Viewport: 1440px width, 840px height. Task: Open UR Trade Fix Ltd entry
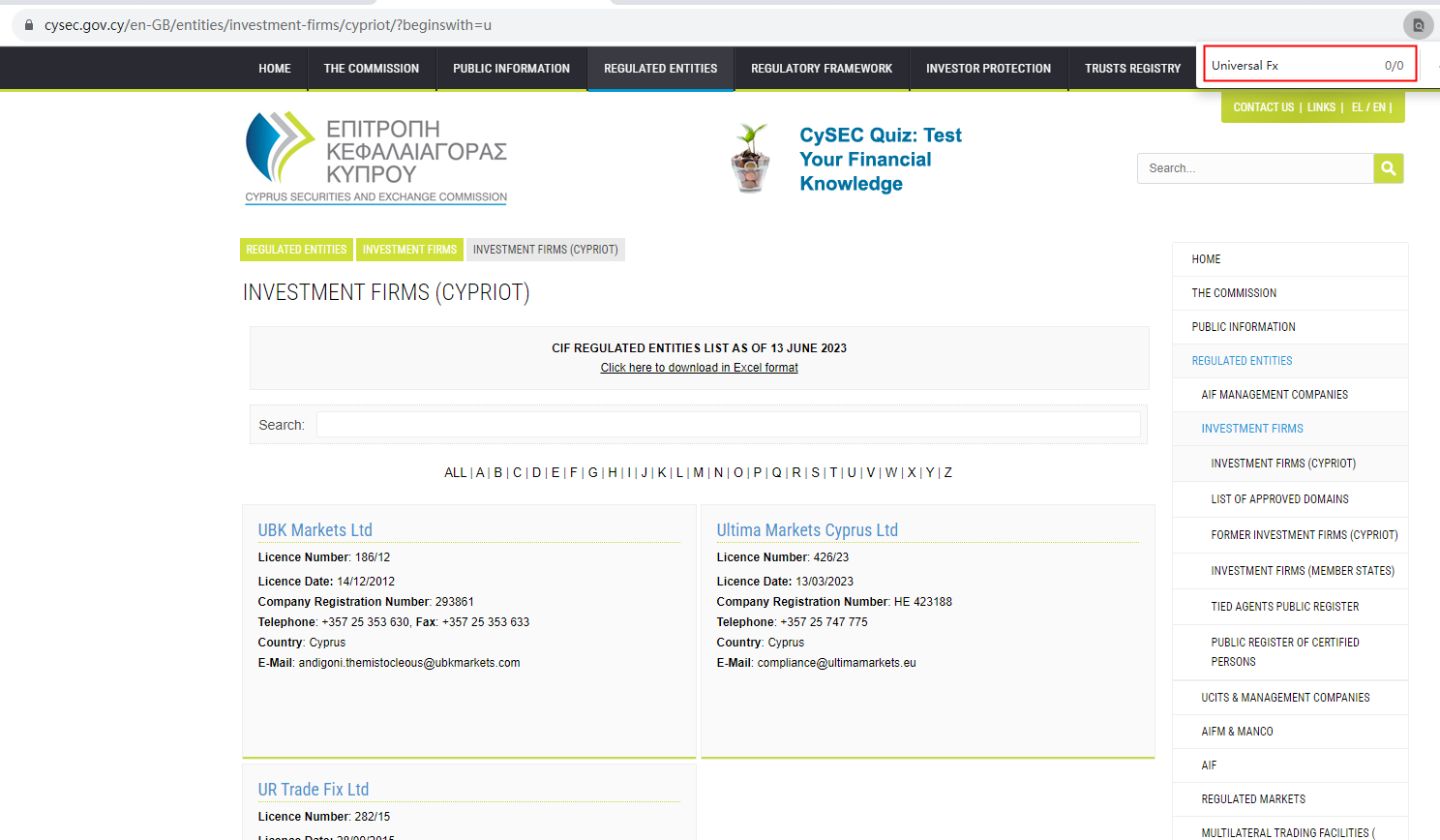click(x=313, y=790)
